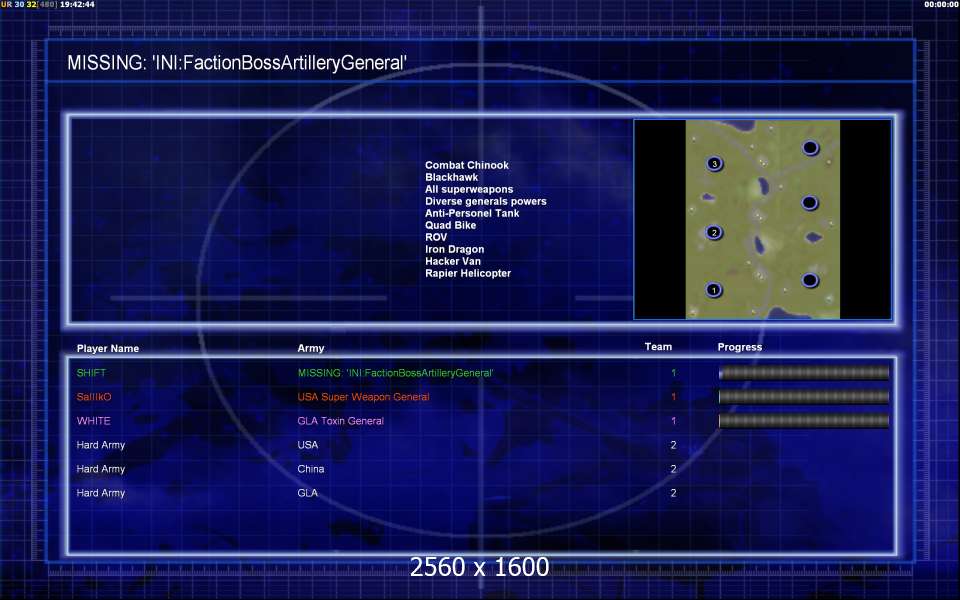Viewport: 960px width, 600px height.
Task: Click the Player Name column header
Action: click(x=108, y=348)
